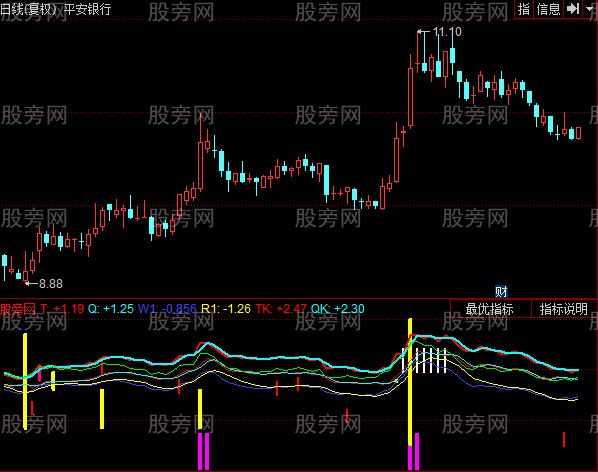Screen dimensions: 598x472
Task: Select the cyan QK indicator value
Action: point(338,308)
